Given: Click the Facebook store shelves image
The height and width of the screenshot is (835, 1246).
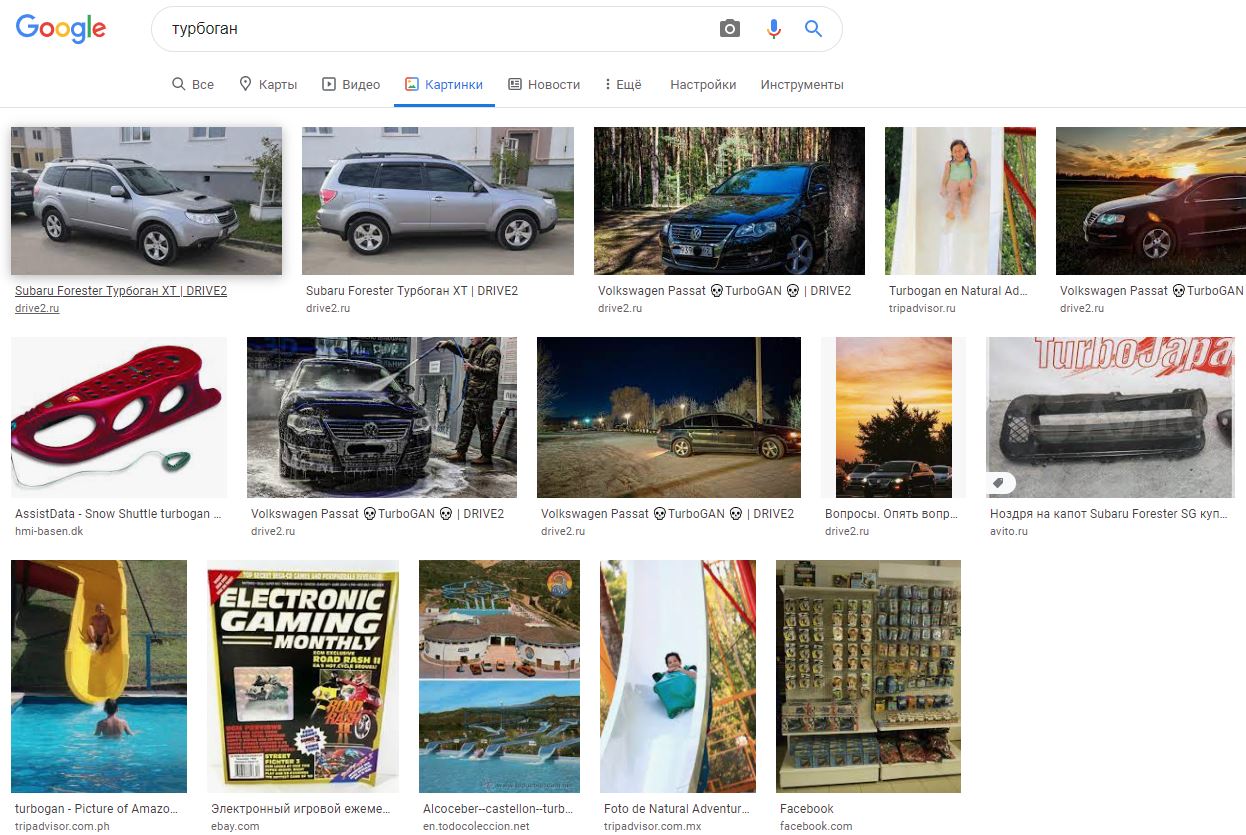Looking at the screenshot, I should pyautogui.click(x=868, y=676).
